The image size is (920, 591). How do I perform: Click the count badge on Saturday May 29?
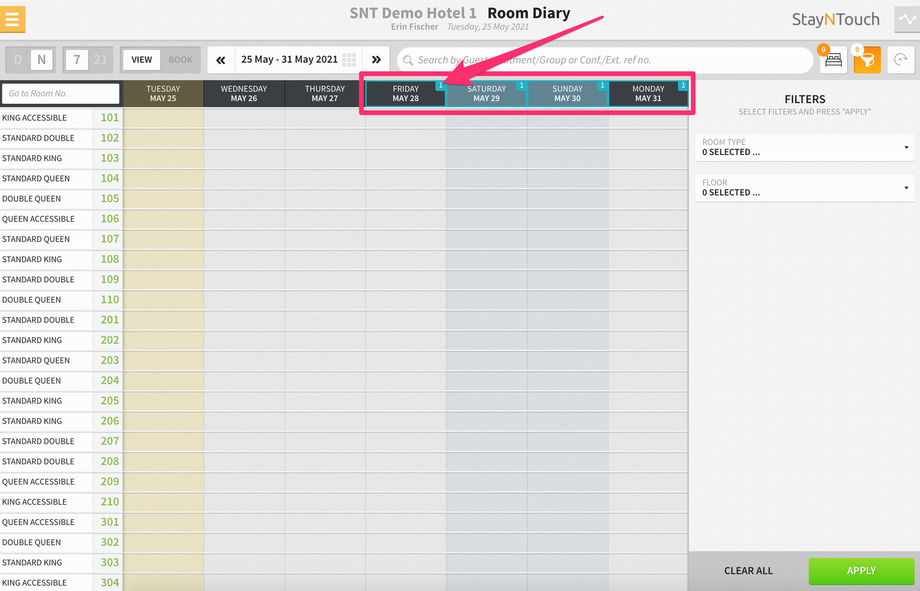pyautogui.click(x=521, y=86)
